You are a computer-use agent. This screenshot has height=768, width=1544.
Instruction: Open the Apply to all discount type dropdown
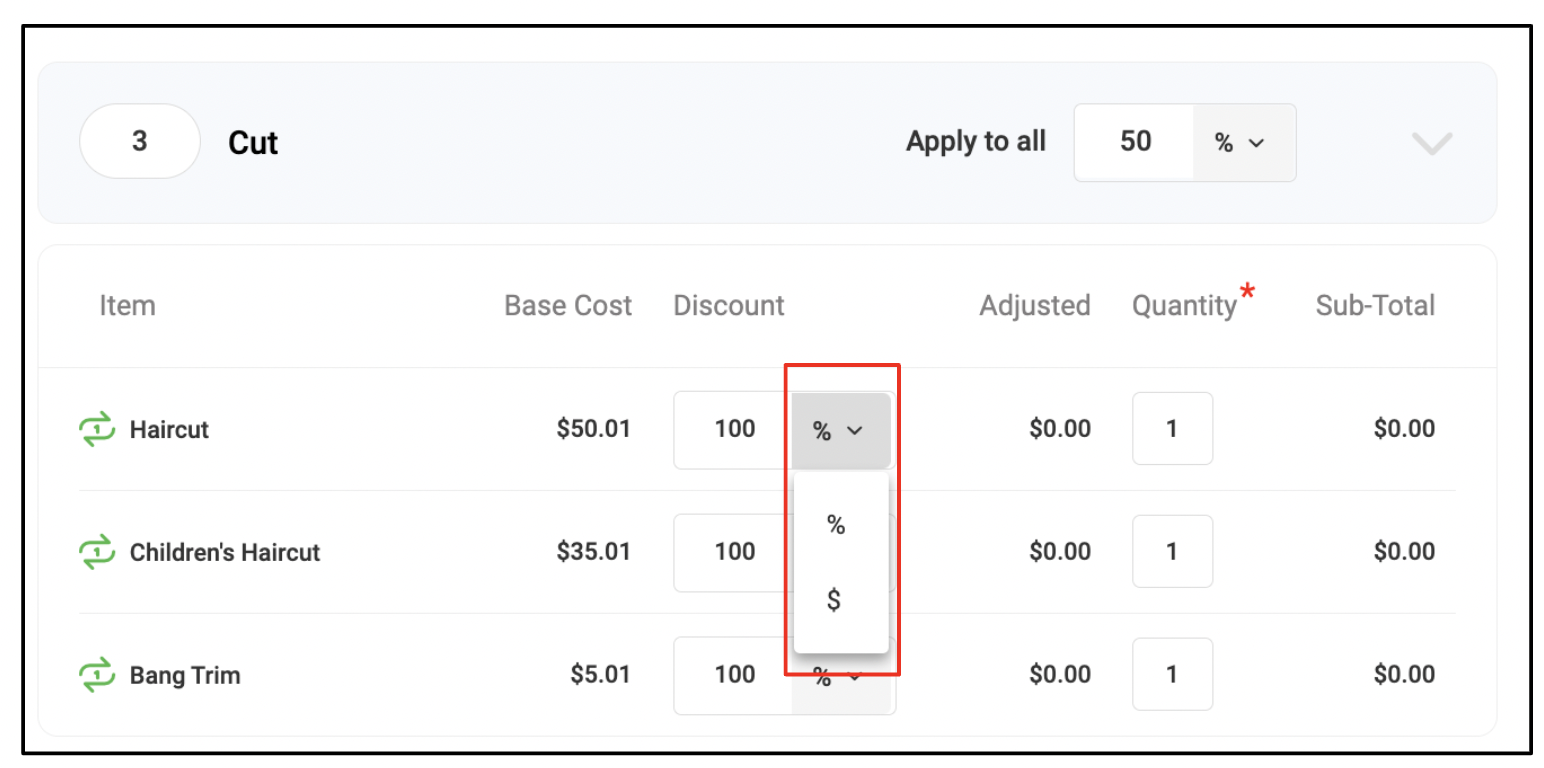click(1244, 143)
